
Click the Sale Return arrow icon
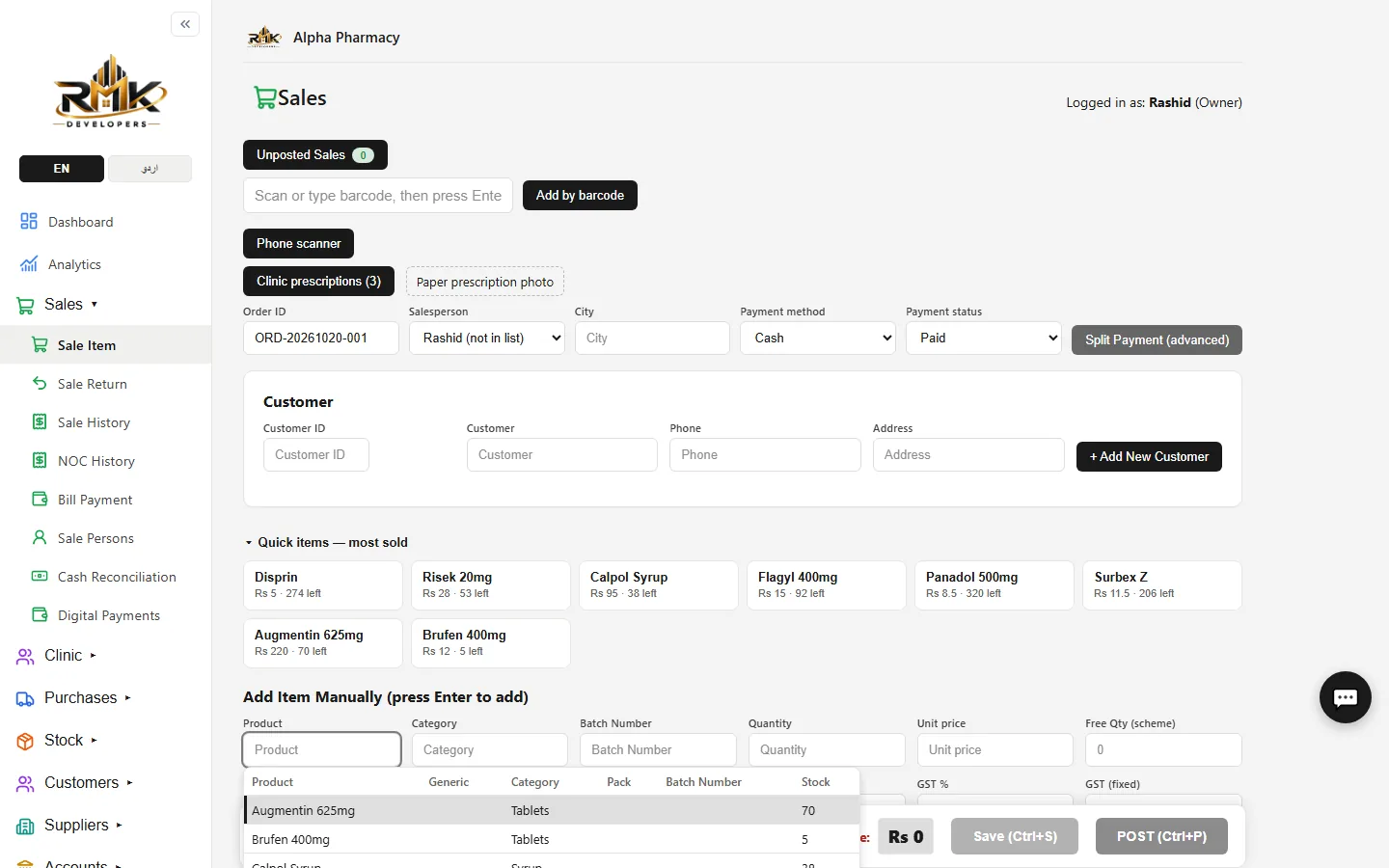(40, 384)
